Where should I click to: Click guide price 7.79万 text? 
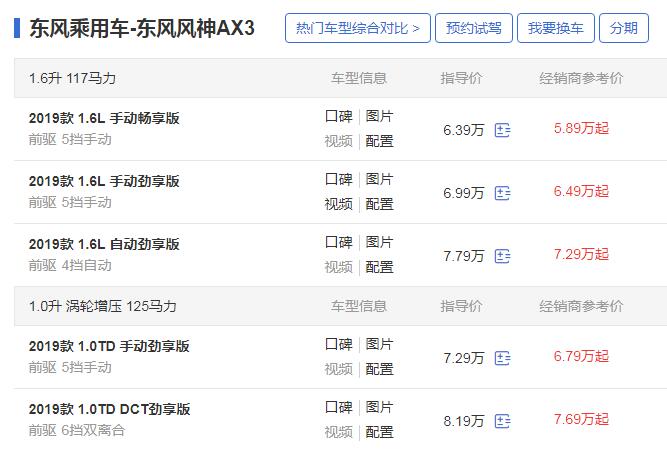coord(464,256)
